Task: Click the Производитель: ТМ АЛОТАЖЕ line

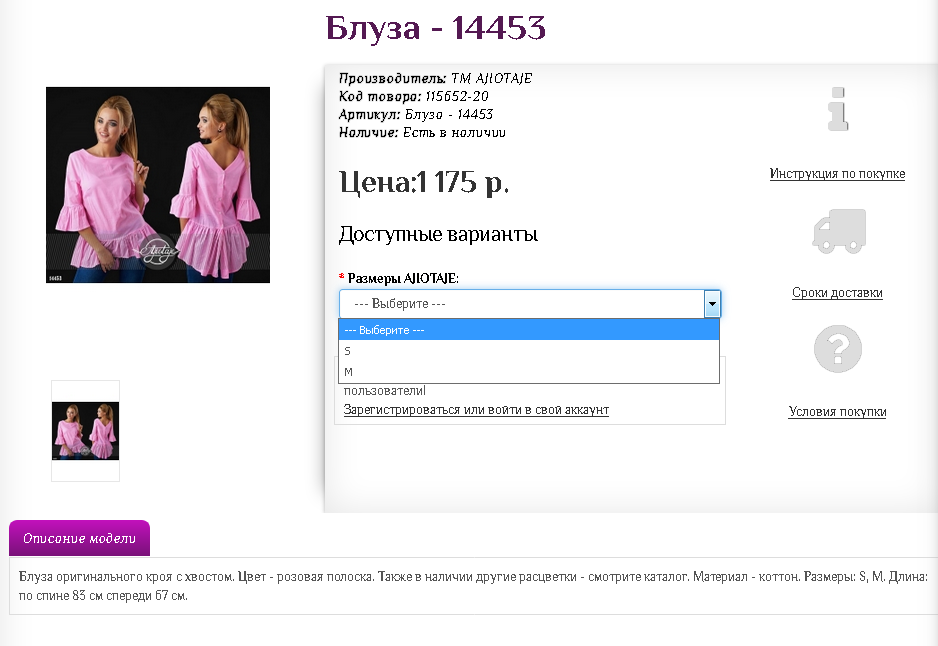Action: click(x=436, y=78)
